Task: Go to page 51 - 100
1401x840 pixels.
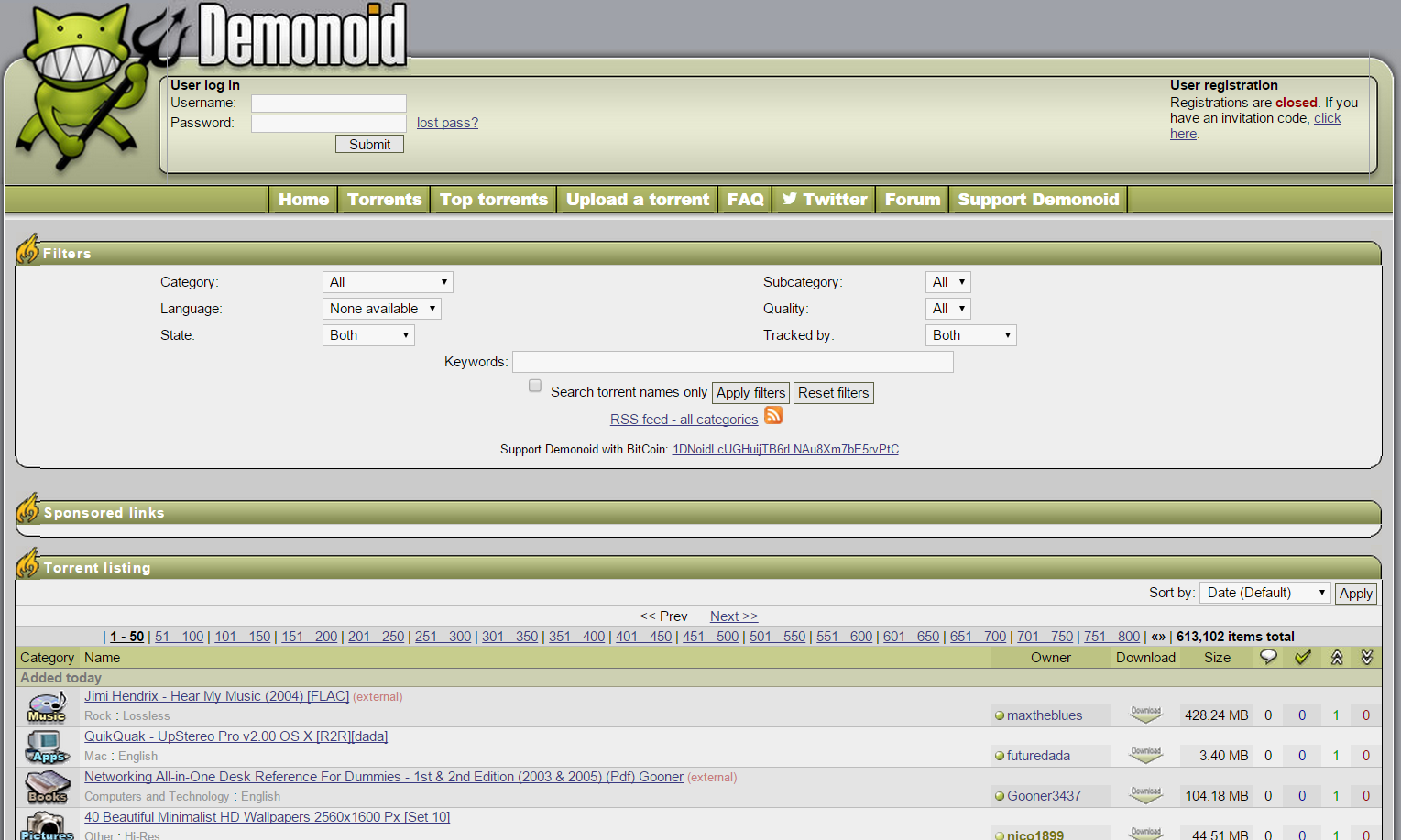Action: coord(179,637)
